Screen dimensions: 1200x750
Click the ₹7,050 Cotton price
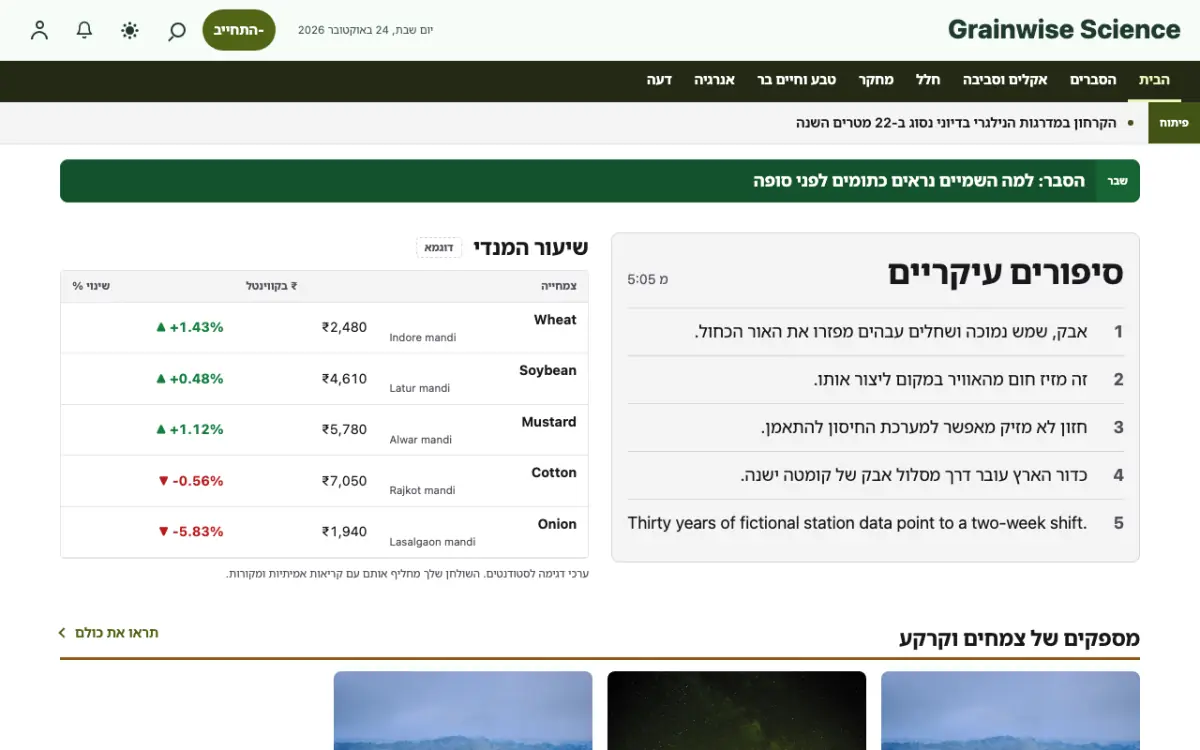(344, 481)
